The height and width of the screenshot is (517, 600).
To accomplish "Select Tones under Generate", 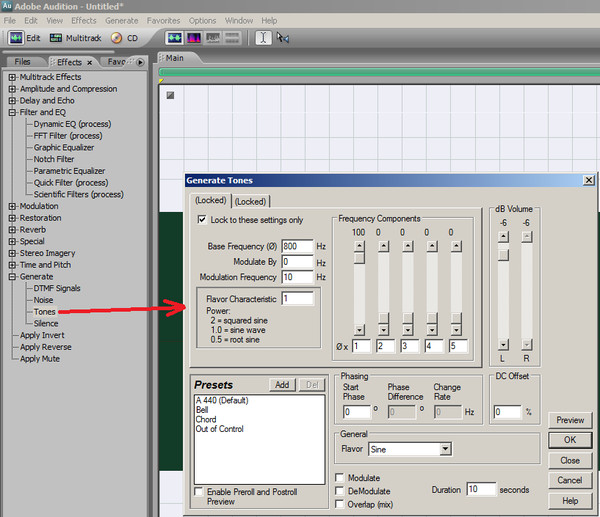I will 44,312.
